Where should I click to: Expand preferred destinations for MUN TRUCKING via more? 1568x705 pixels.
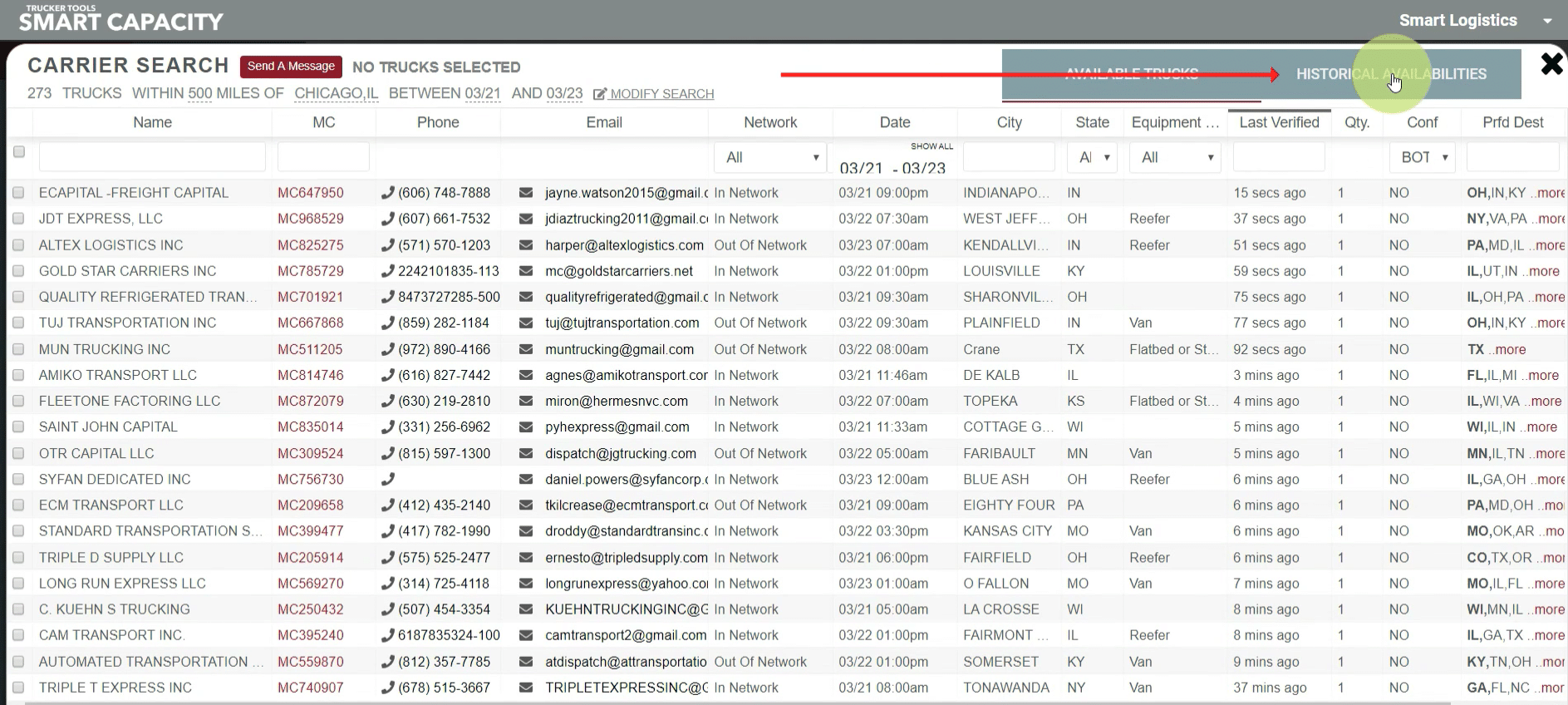point(1510,349)
